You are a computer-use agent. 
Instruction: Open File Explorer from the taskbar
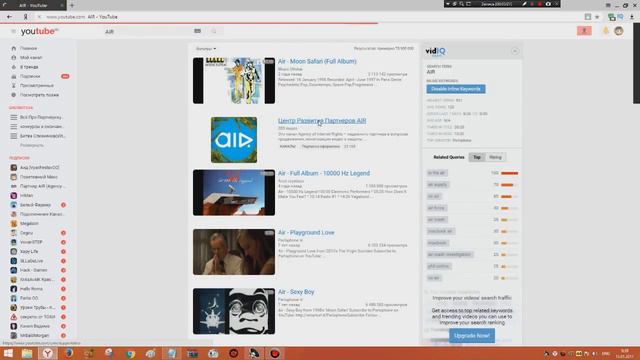pos(27,353)
